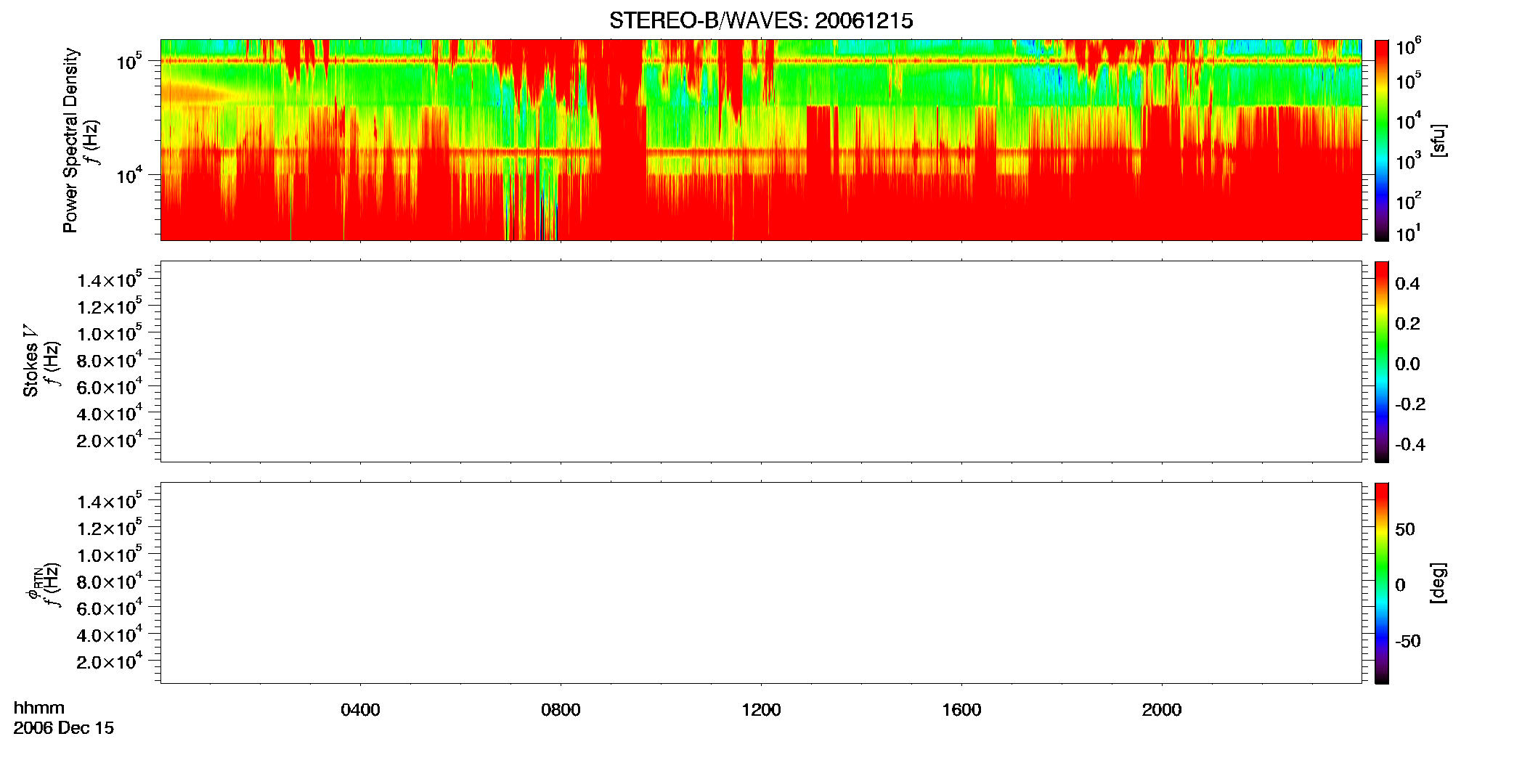Click the Stokes V color bar
Screen dimensions: 1522x784
tap(1382, 362)
